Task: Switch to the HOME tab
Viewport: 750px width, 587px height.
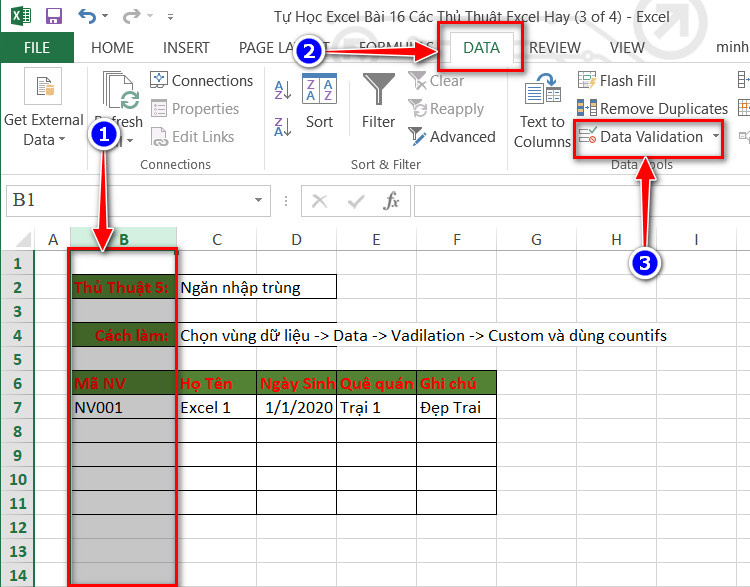Action: (x=112, y=47)
